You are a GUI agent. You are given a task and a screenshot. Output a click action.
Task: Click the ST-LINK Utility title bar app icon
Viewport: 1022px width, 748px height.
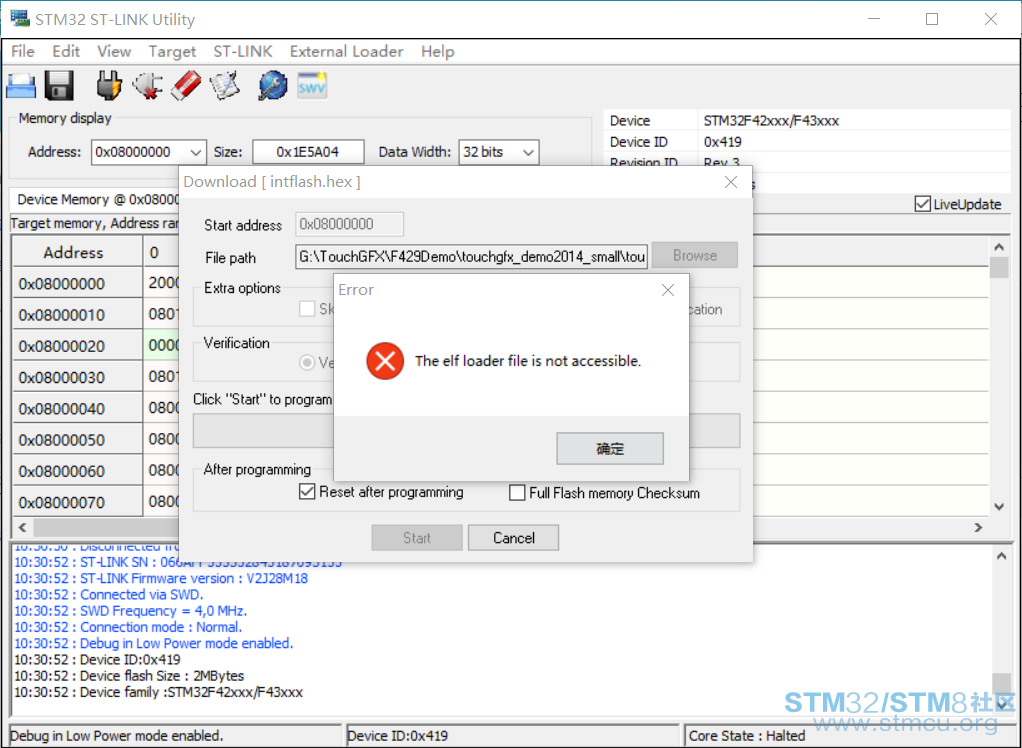click(20, 19)
